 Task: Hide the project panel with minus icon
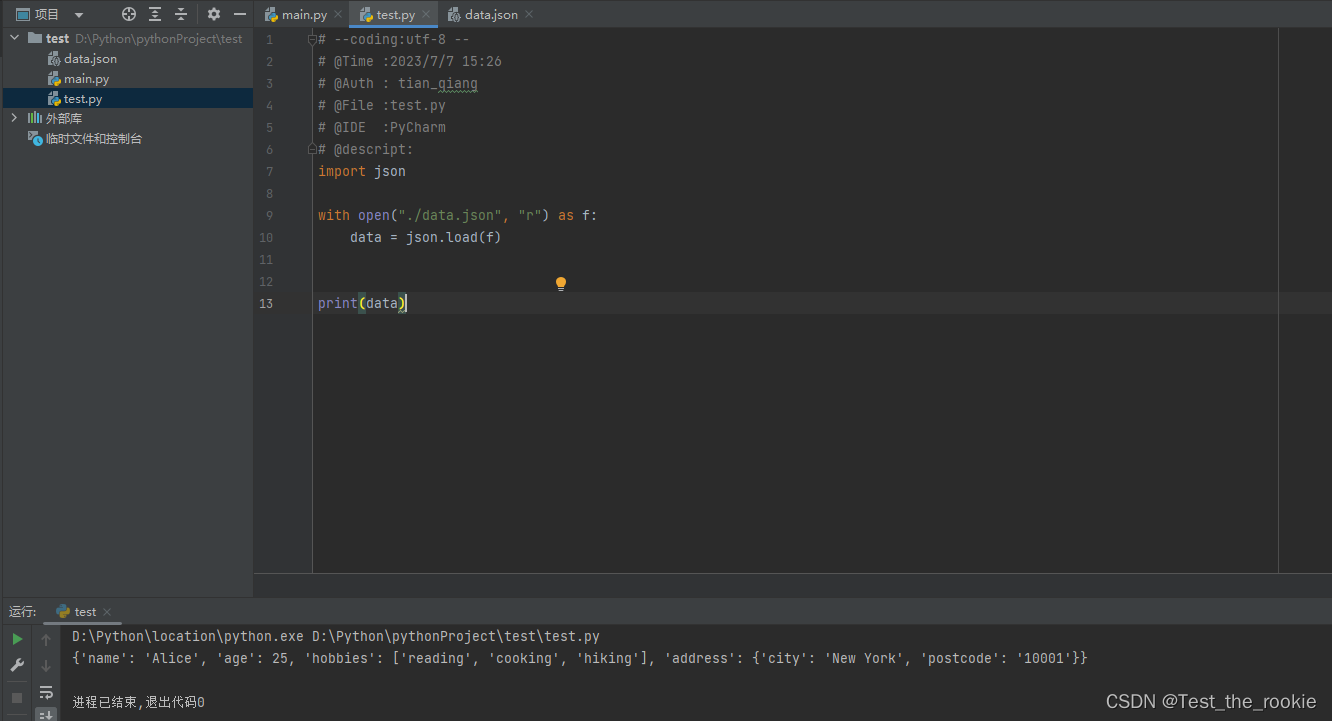[x=240, y=14]
